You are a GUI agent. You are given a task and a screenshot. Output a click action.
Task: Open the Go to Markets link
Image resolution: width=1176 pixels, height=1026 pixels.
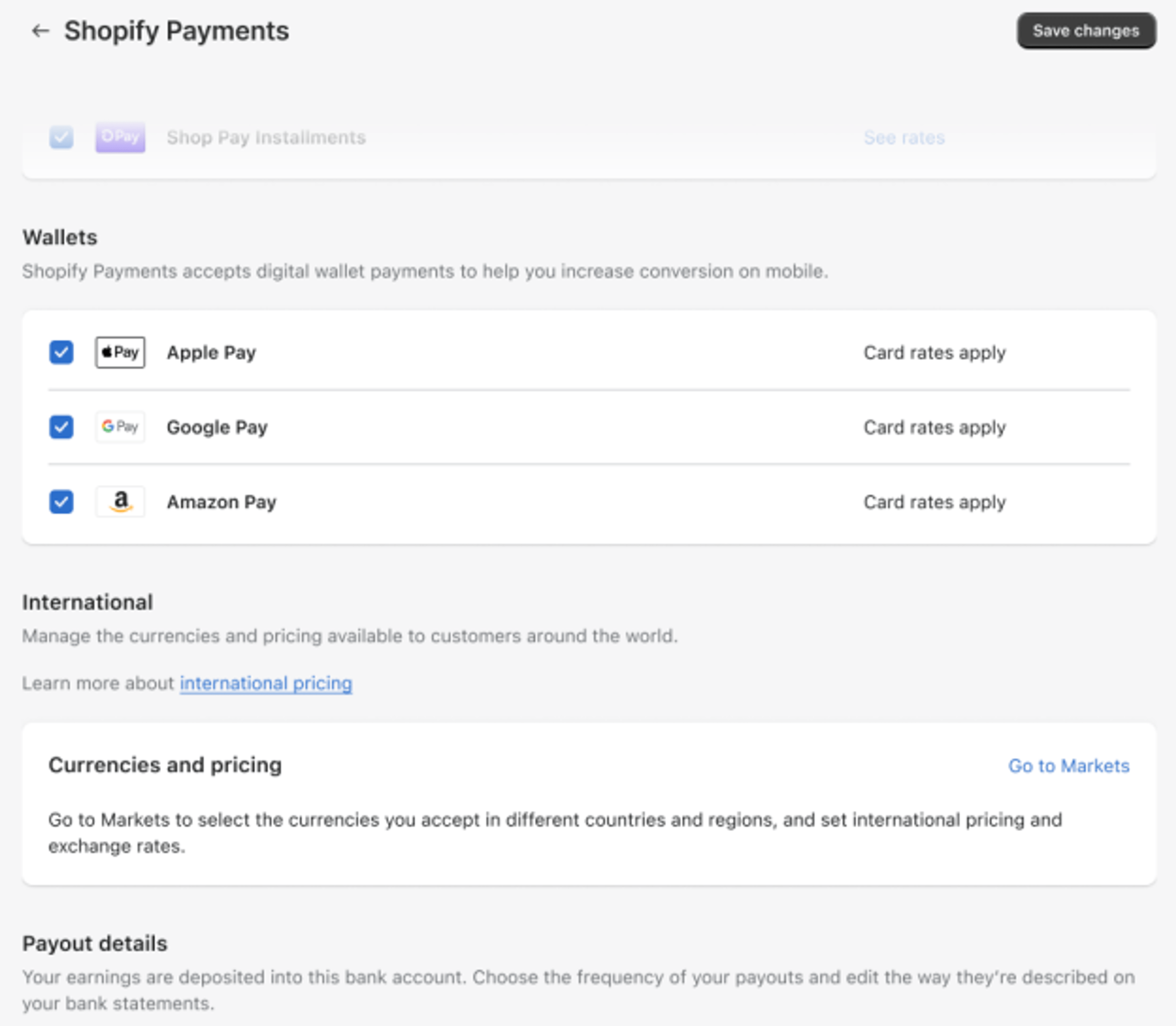coord(1068,766)
